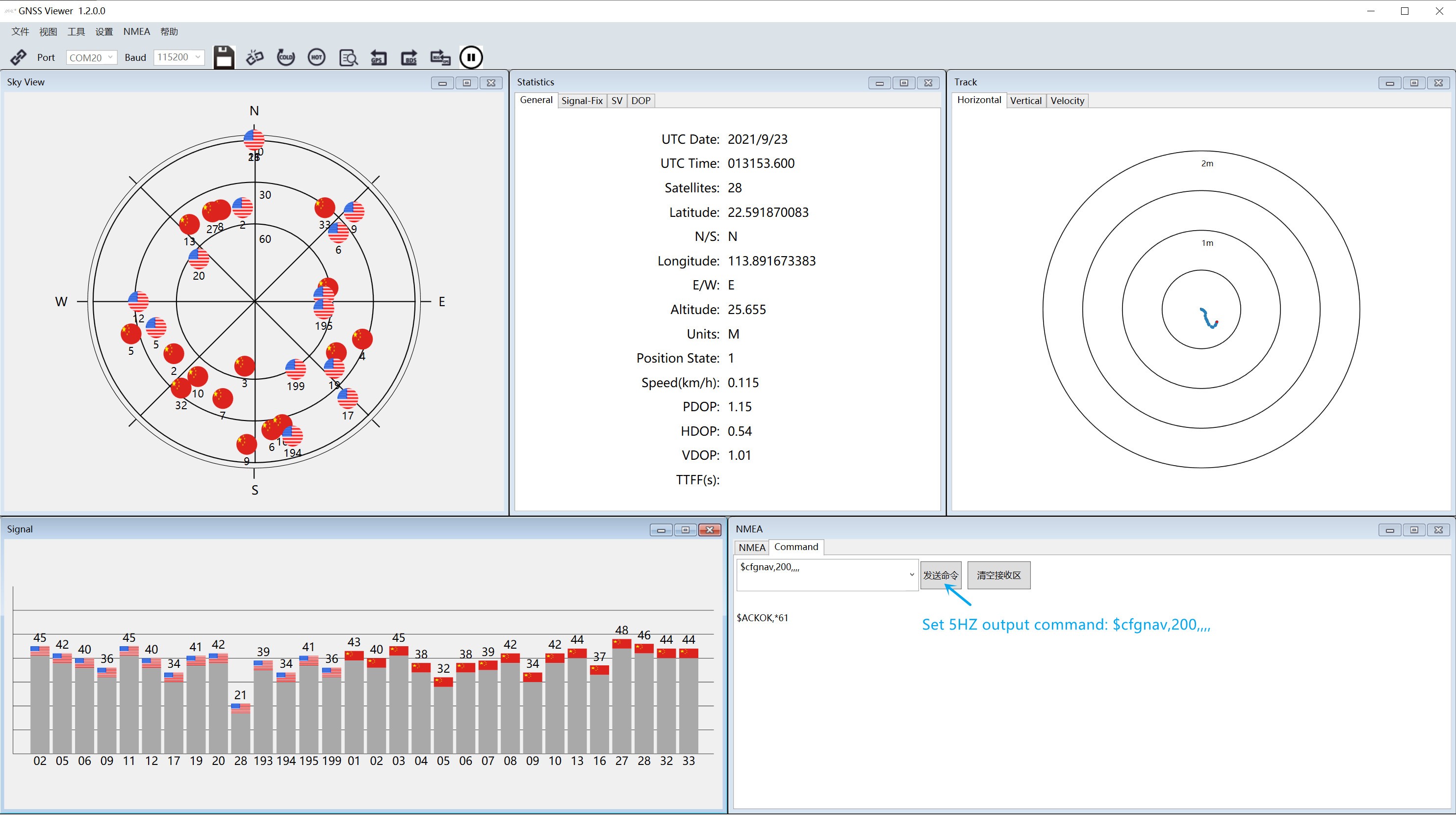
Task: Click the save log floppy disk icon
Action: click(x=224, y=57)
